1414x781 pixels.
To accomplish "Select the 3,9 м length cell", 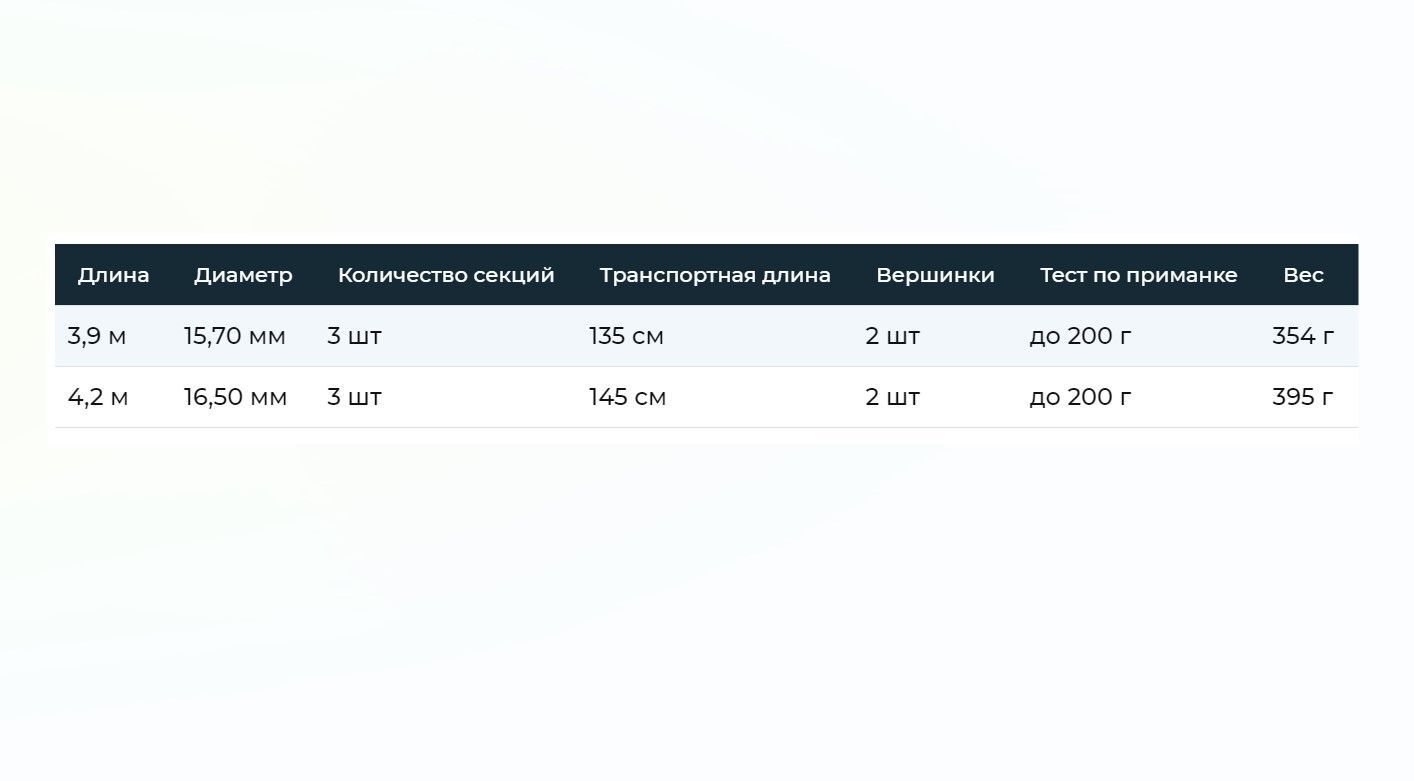I will [x=97, y=336].
